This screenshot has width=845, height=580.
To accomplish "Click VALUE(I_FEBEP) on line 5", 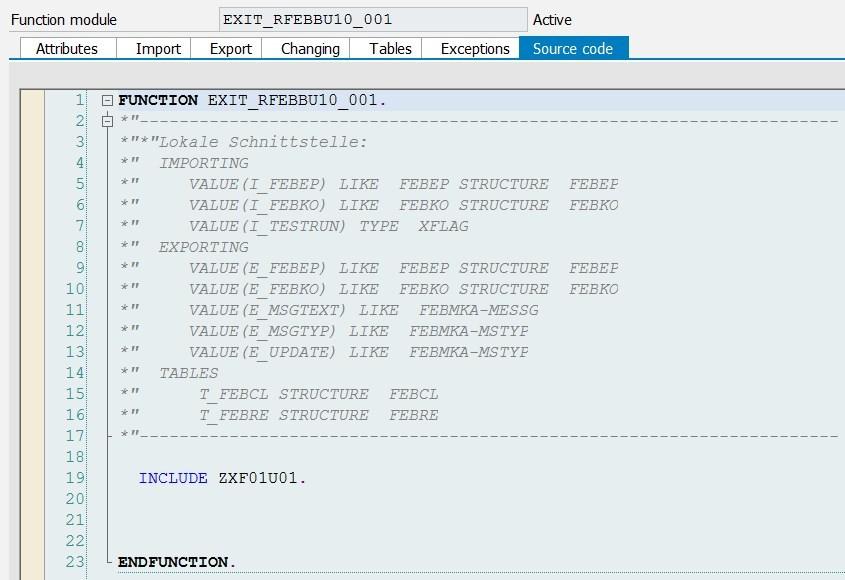I will pos(258,184).
